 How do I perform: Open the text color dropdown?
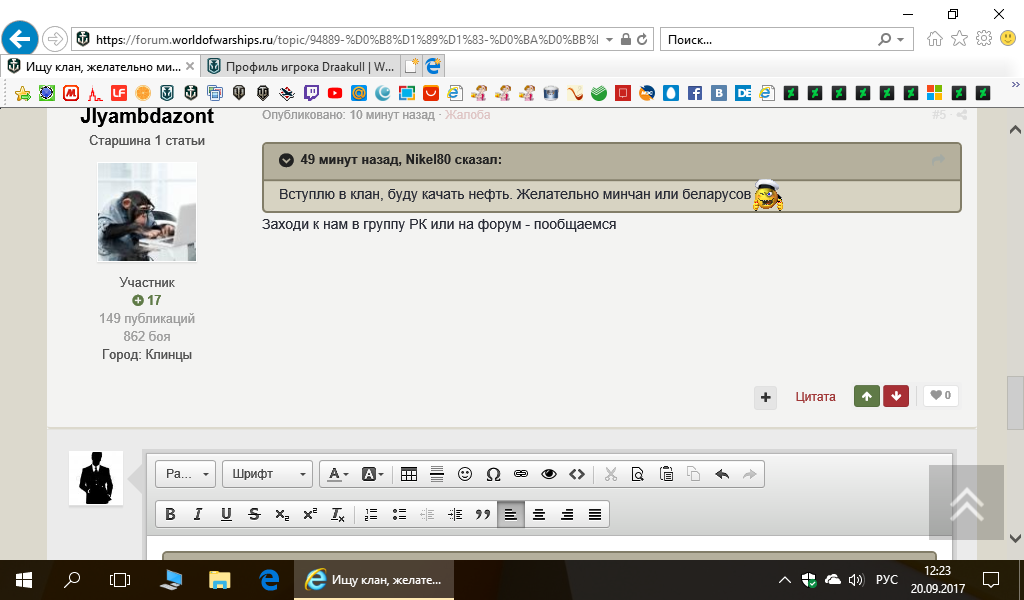click(x=338, y=474)
